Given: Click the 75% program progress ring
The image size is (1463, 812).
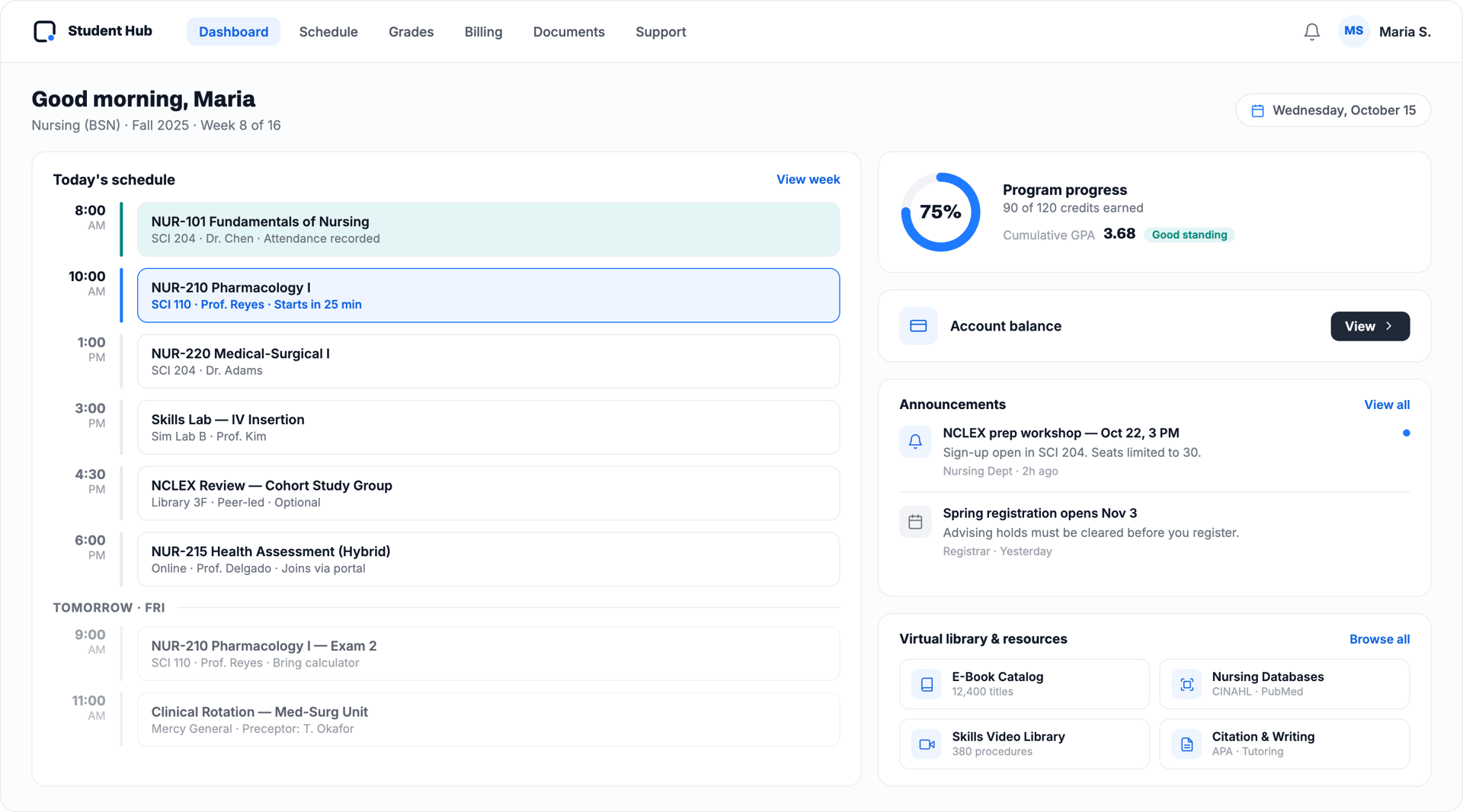Looking at the screenshot, I should pos(940,212).
